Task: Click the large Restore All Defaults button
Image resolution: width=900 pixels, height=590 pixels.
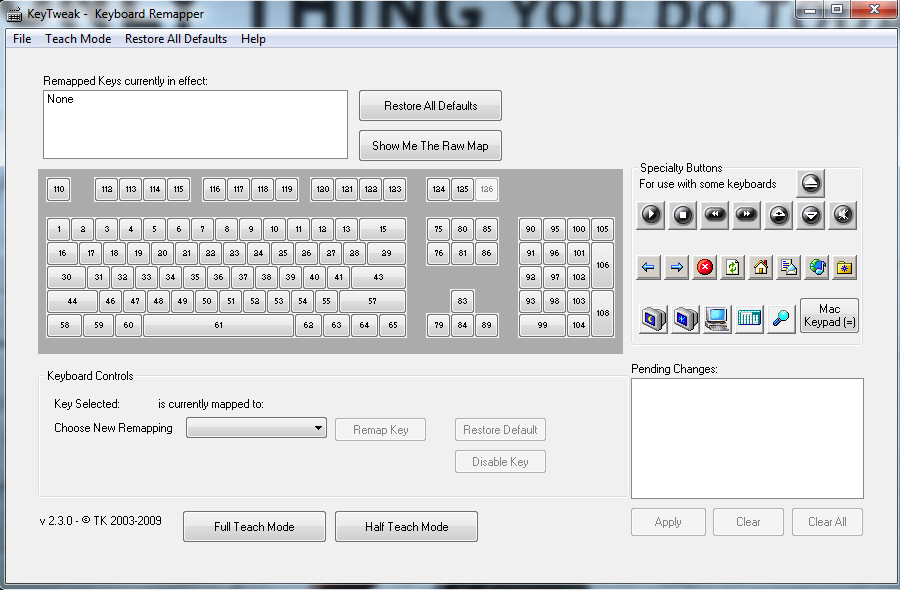Action: (x=430, y=106)
